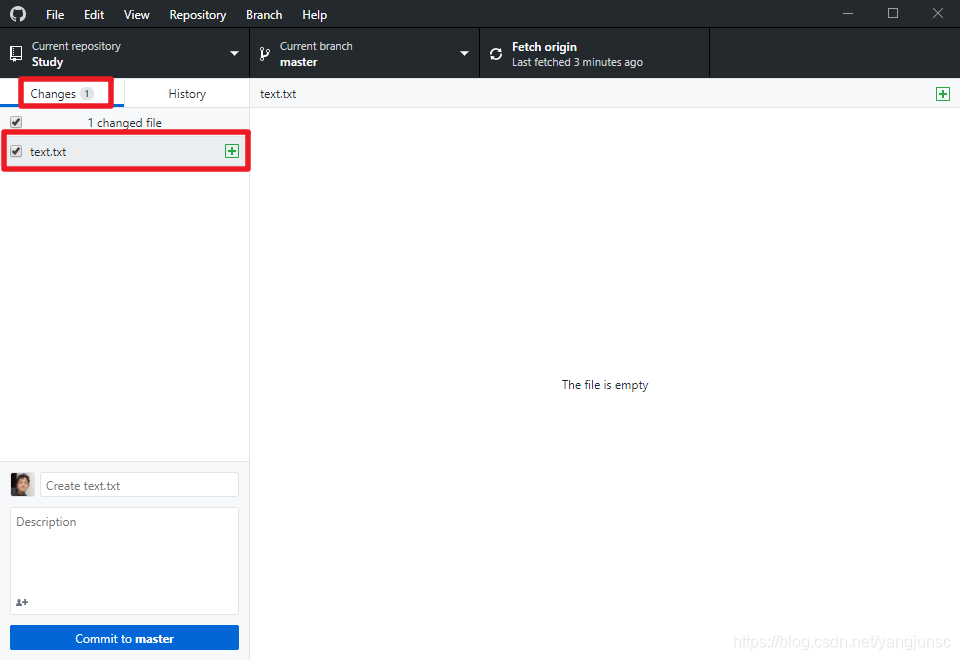Click the Fetch origin sync icon
Screen dimensions: 960x660
click(x=496, y=54)
